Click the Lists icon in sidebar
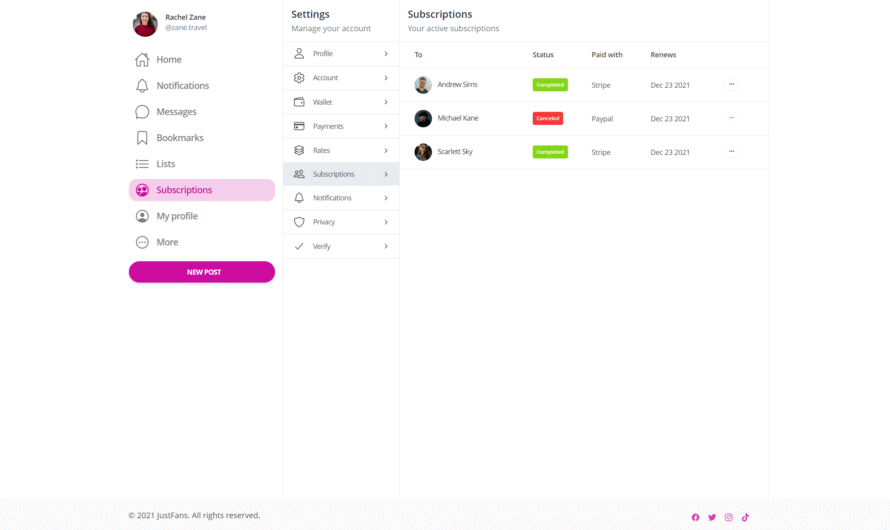Screen dimensions: 890x530 point(142,164)
